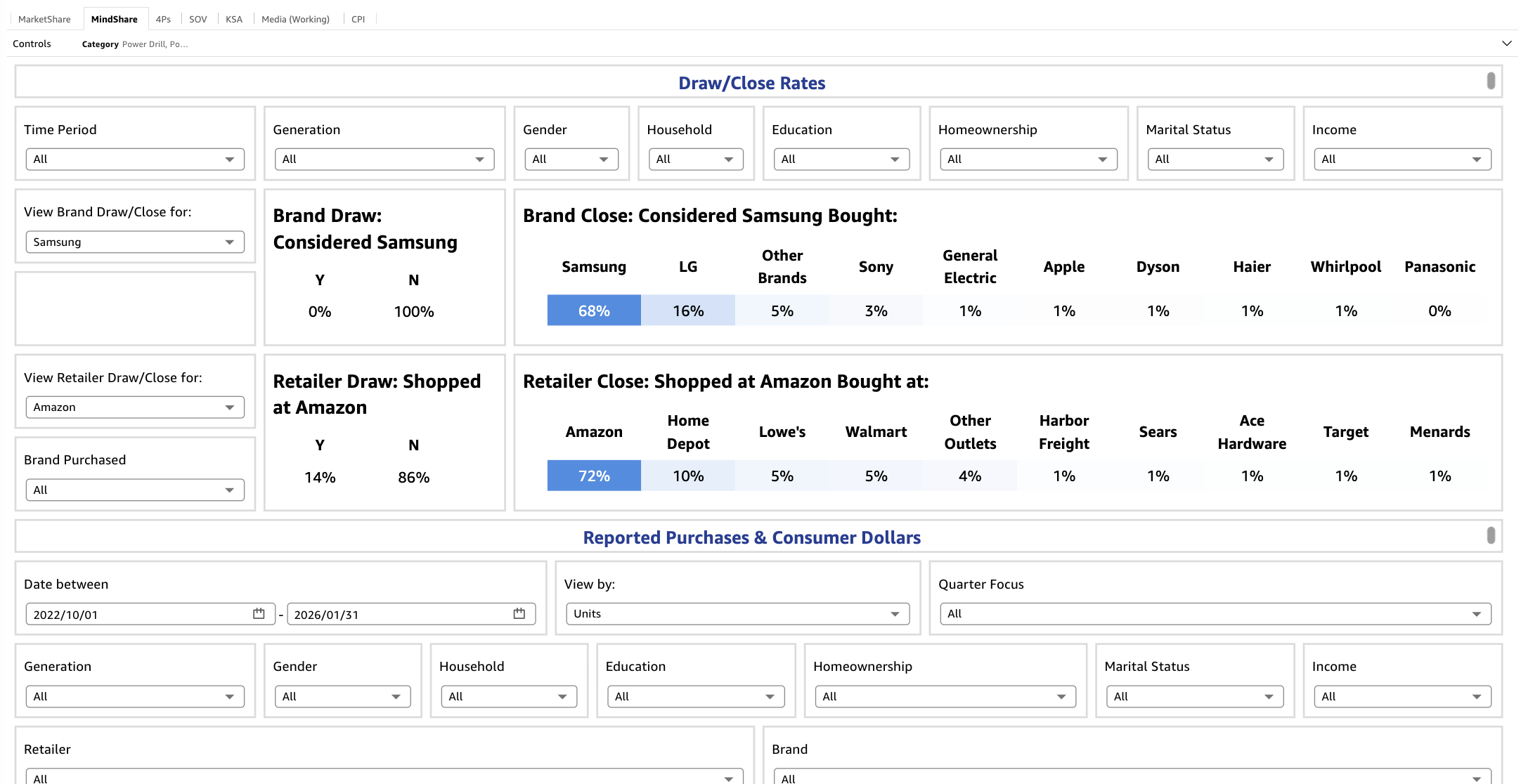Open the top Income filter dropdown
The image size is (1521, 784).
pos(1402,159)
